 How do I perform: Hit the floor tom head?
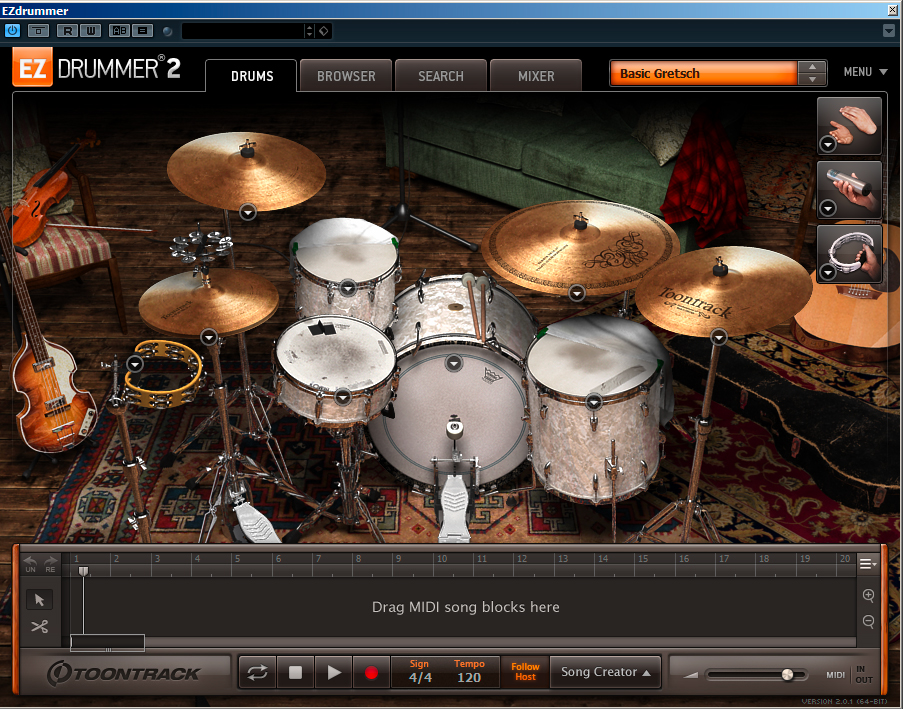(x=593, y=363)
